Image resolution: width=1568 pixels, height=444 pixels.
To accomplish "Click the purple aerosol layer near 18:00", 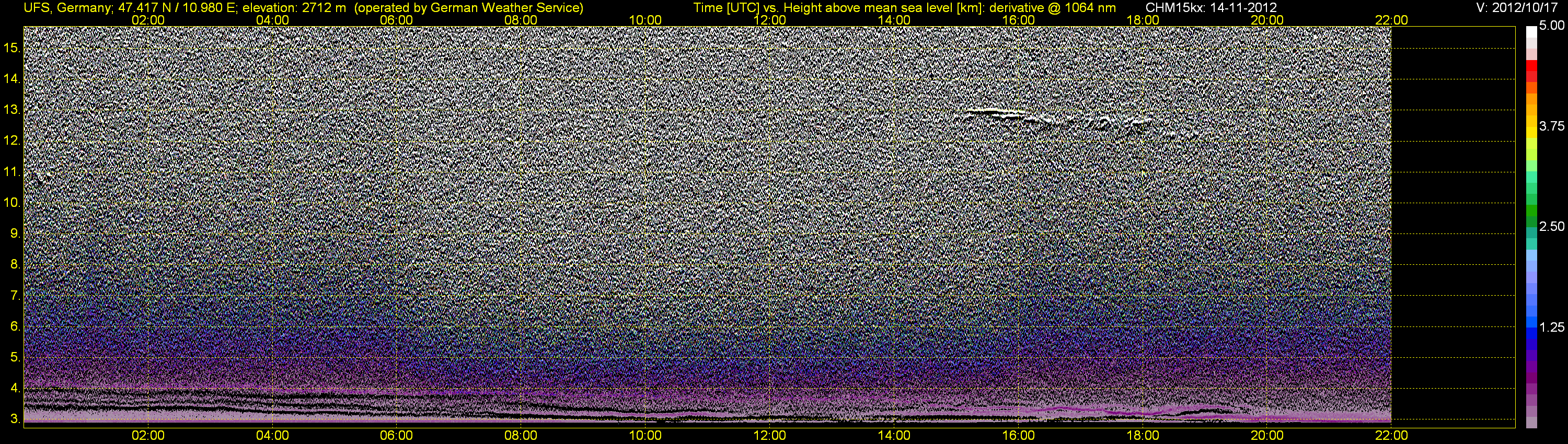I will (x=1132, y=412).
